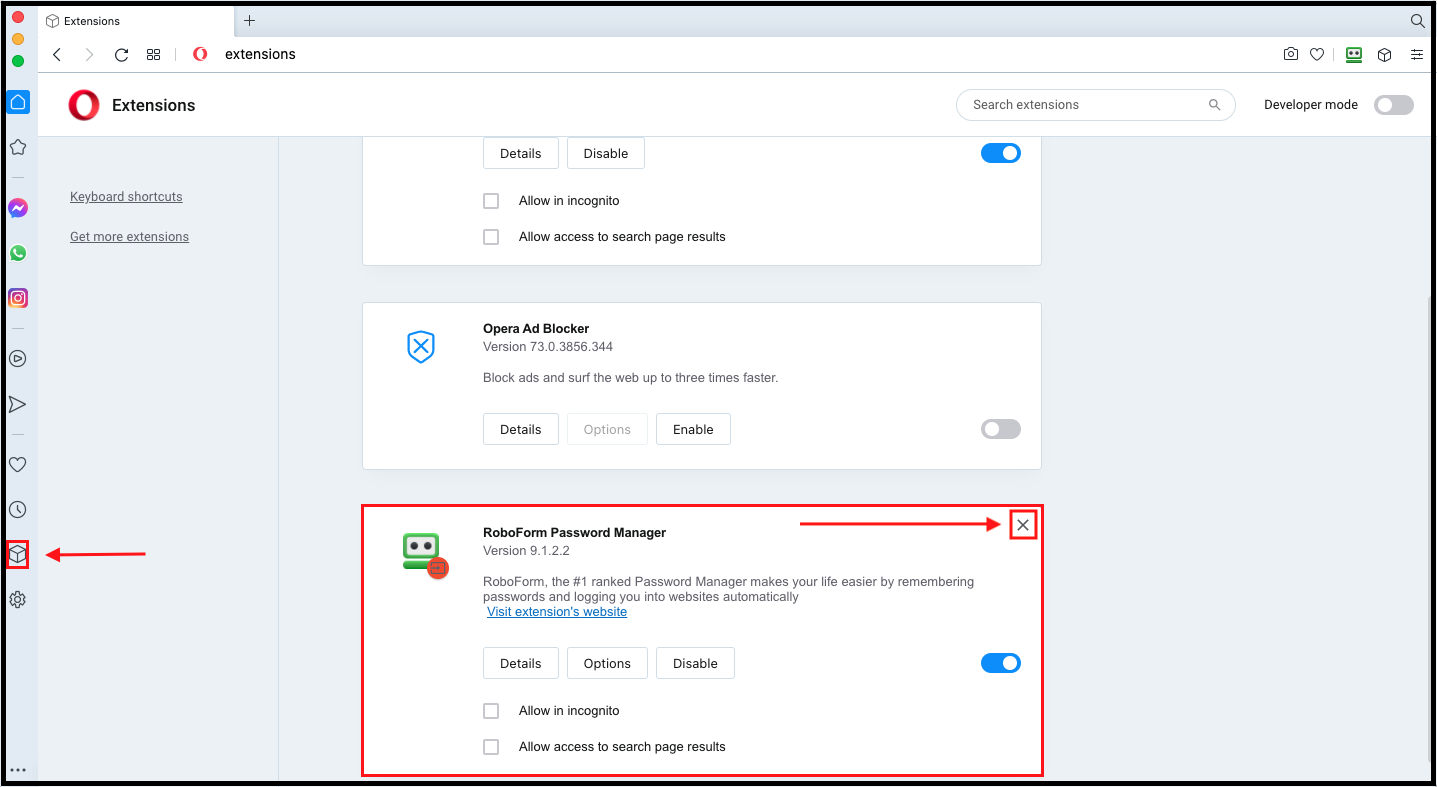Select the Extensions browser tab
Viewport: 1437px width, 787px height.
click(x=136, y=21)
